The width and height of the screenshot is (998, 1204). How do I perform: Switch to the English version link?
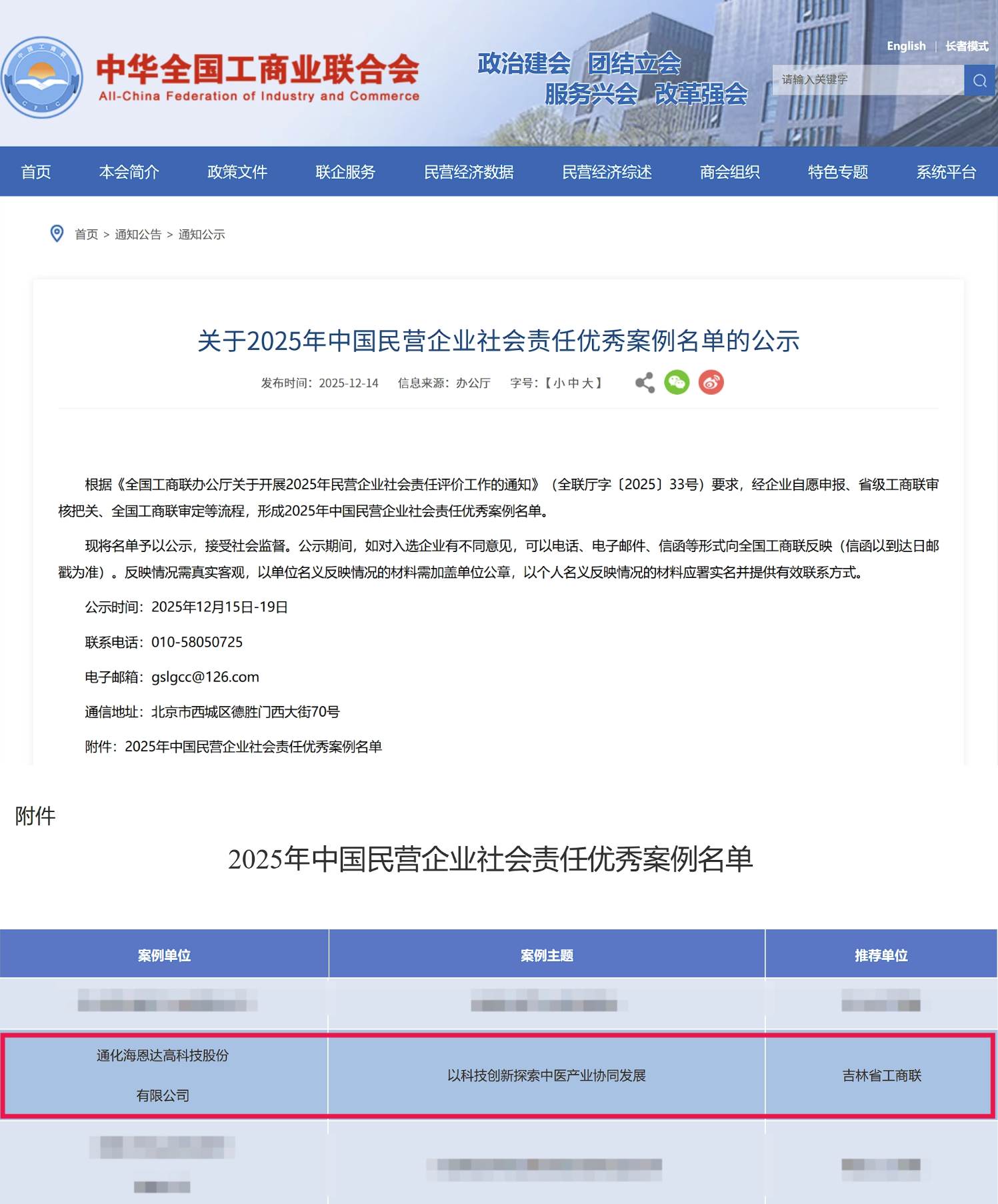click(x=905, y=46)
